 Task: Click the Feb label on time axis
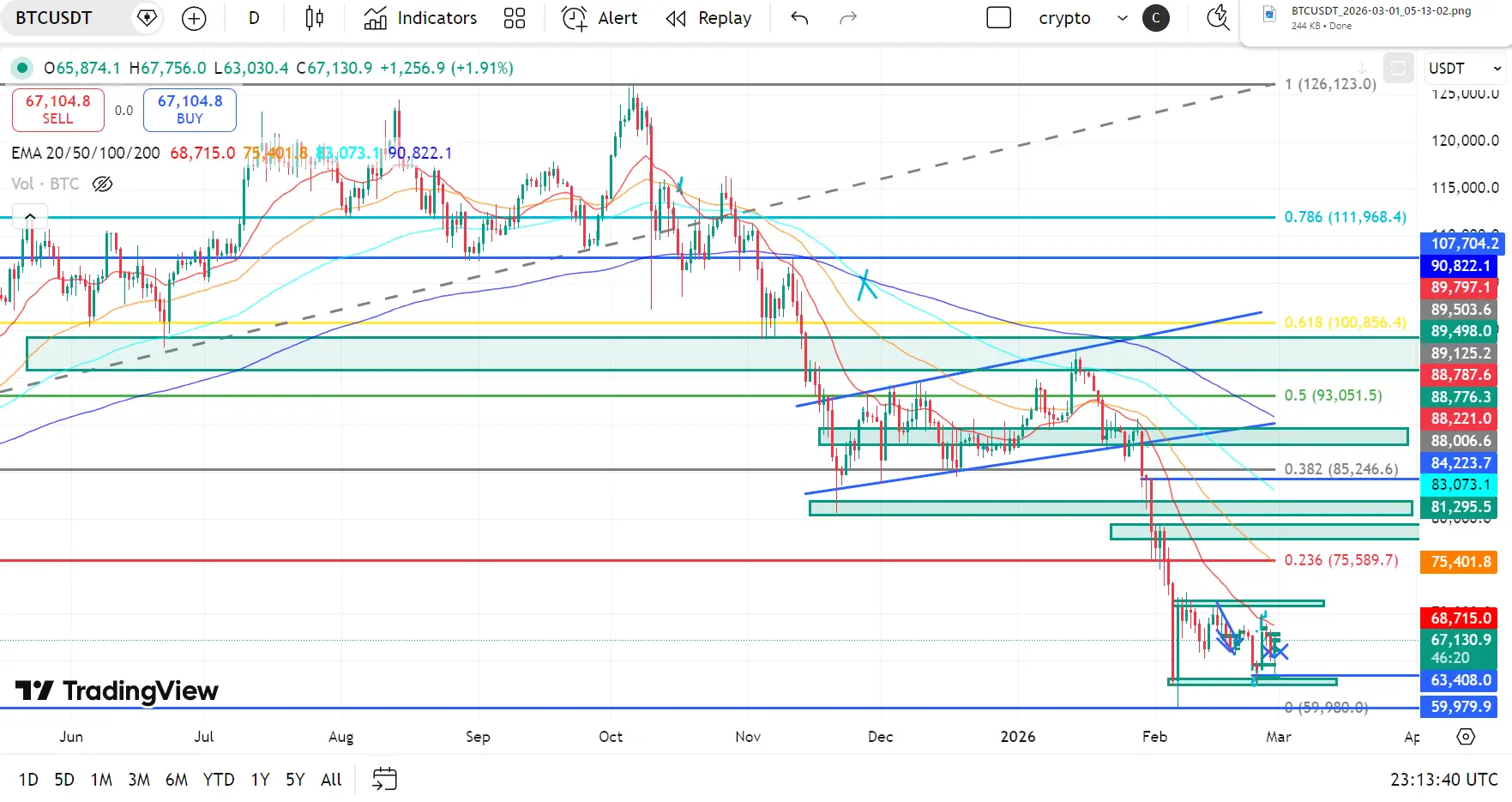click(x=1154, y=737)
